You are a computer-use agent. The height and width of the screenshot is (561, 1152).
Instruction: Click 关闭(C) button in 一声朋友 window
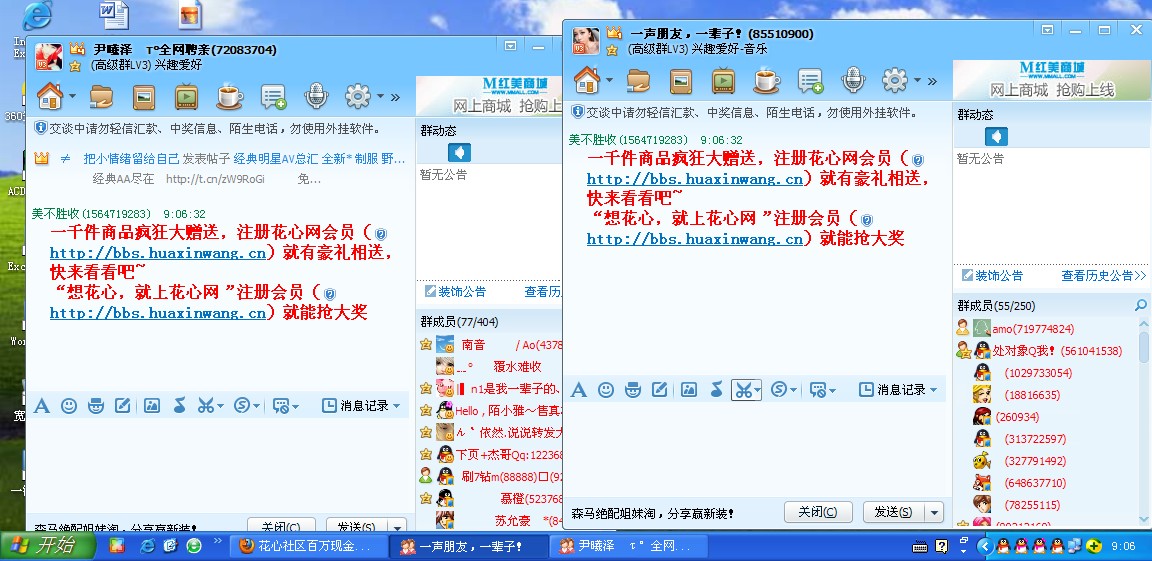(x=818, y=512)
